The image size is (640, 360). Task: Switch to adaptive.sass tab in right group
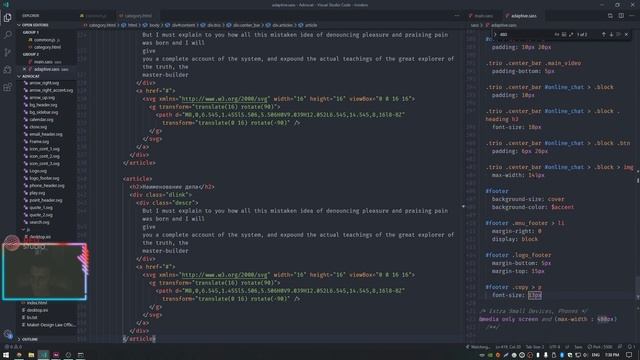tap(524, 16)
